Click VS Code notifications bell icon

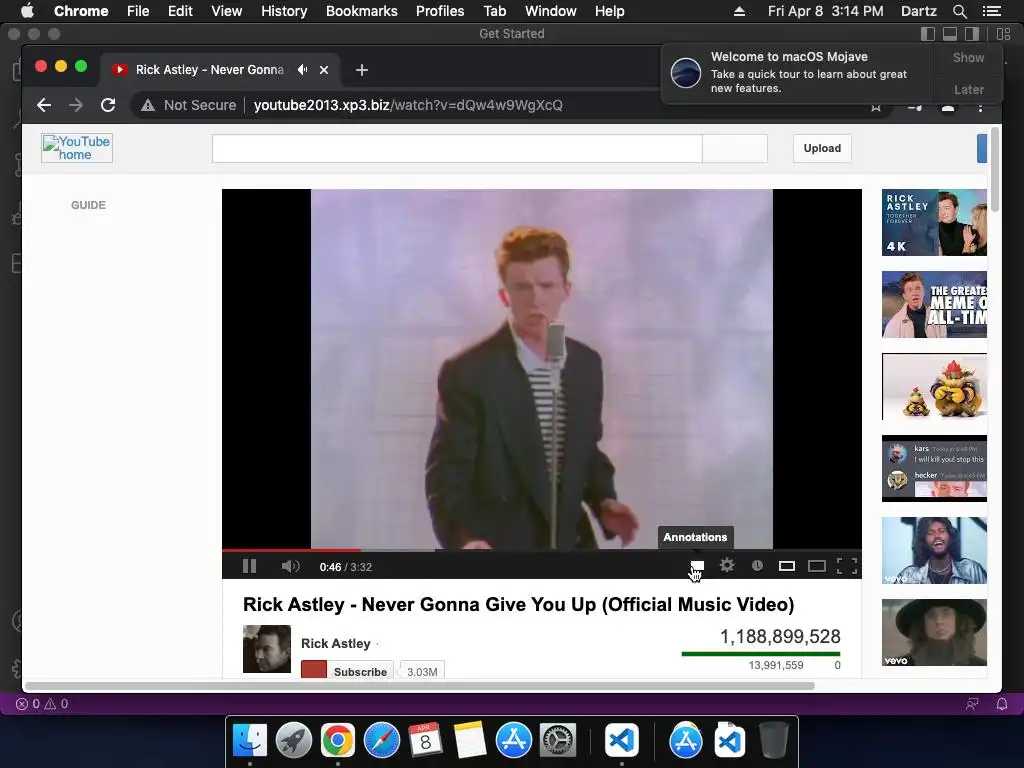coord(1002,704)
